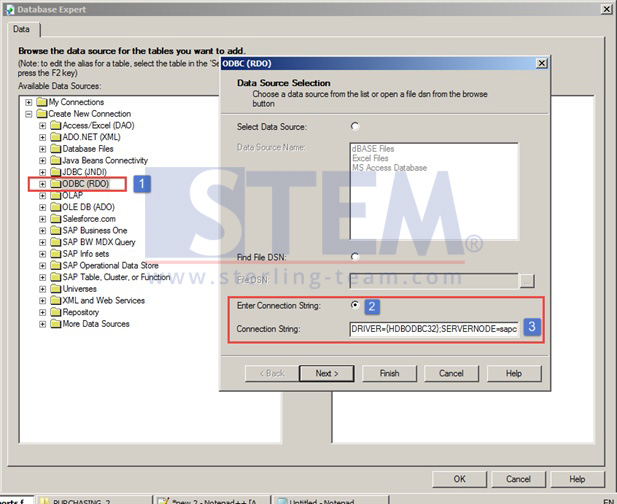Open Help in the ODBC dialog
This screenshot has width=617, height=504.
514,373
